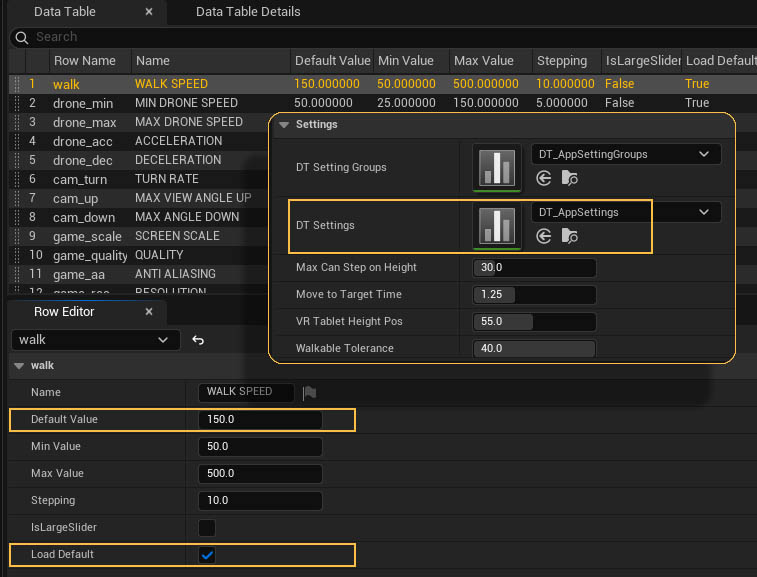Click the DT Setting Groups asset thumbnail
This screenshot has width=757, height=577.
(497, 168)
